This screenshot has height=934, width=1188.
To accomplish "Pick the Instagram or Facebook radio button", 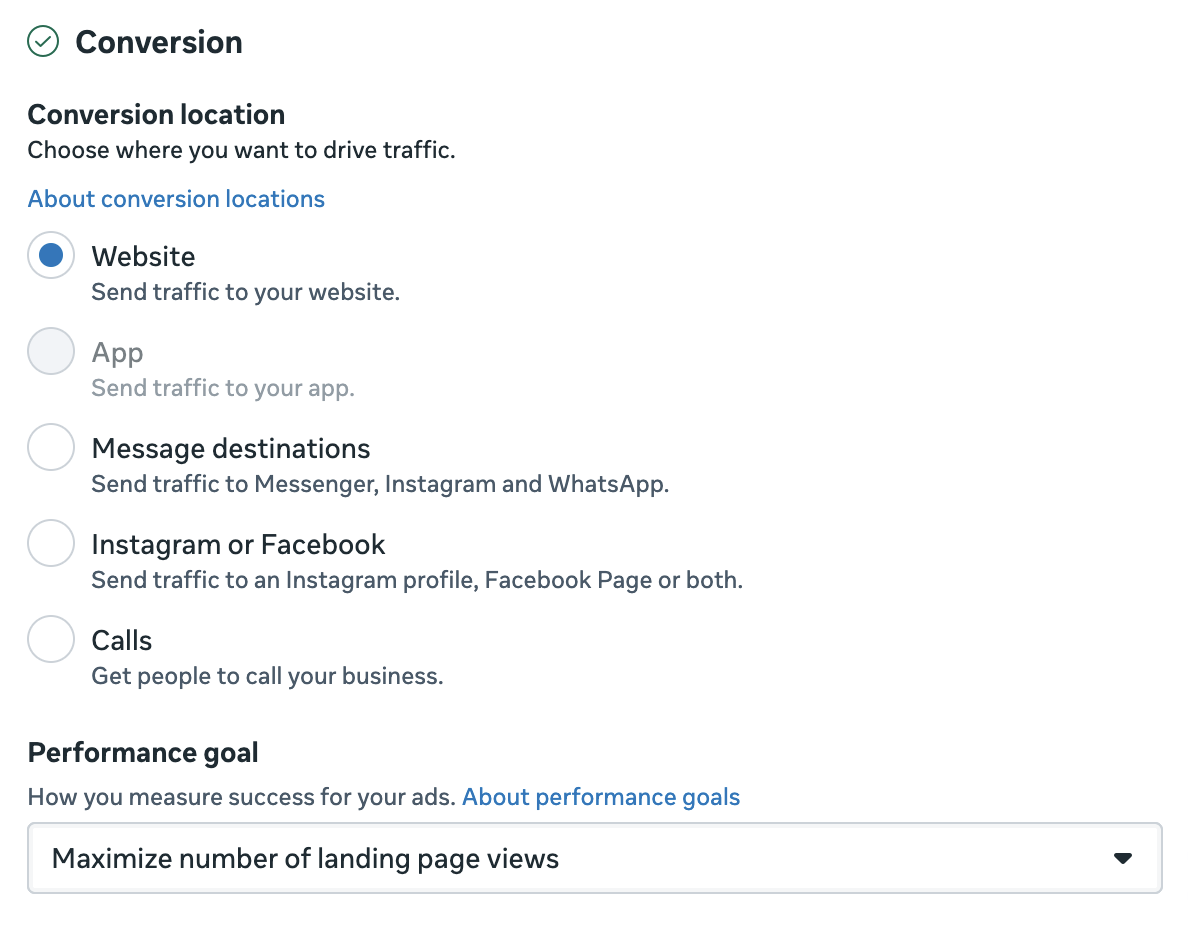I will click(x=51, y=544).
